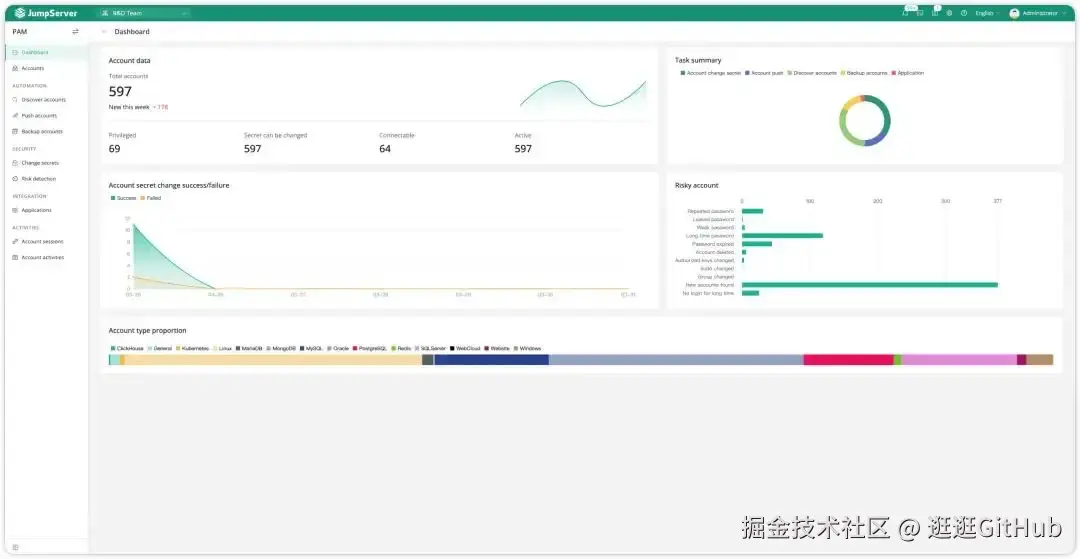Toggle the Failed legend series
Image resolution: width=1080 pixels, height=559 pixels.
(151, 198)
